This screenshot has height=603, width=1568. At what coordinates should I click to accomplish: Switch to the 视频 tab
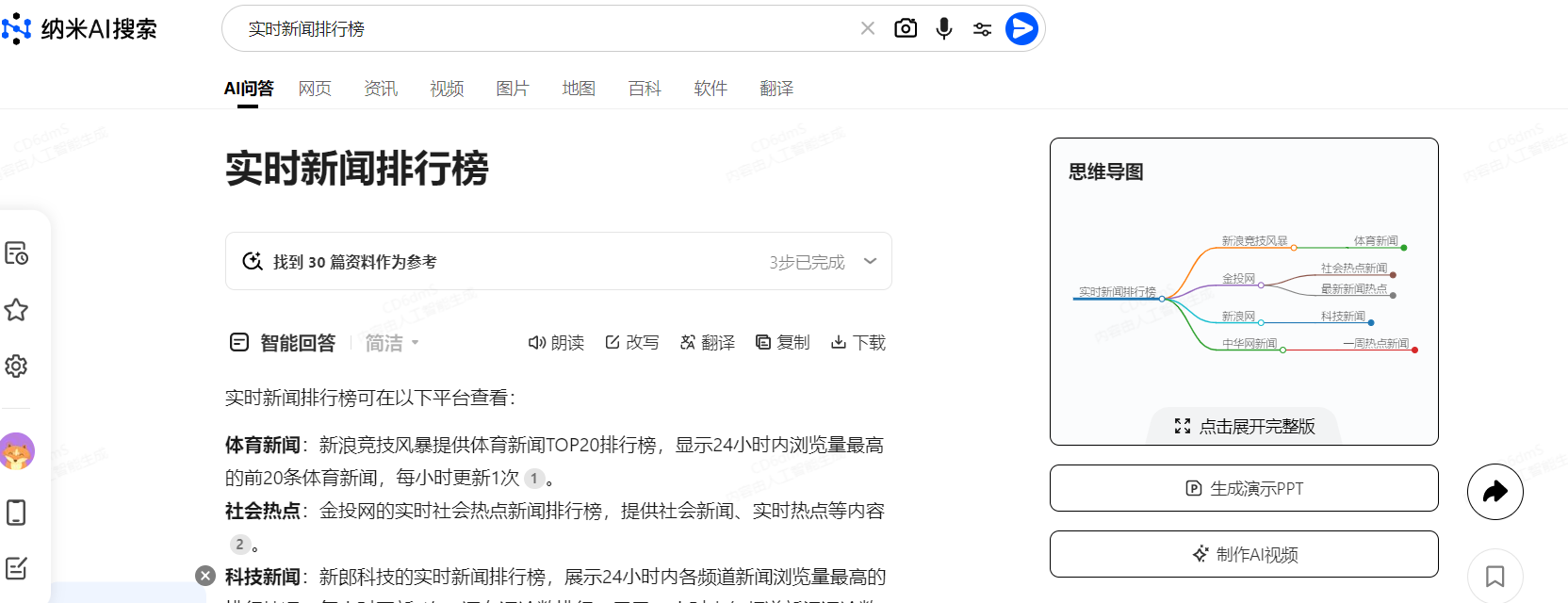[x=447, y=89]
